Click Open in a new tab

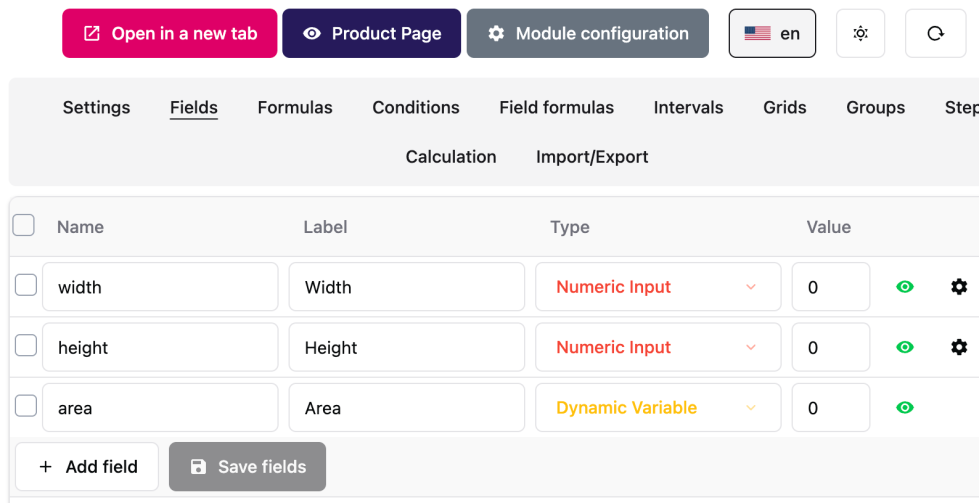point(170,34)
